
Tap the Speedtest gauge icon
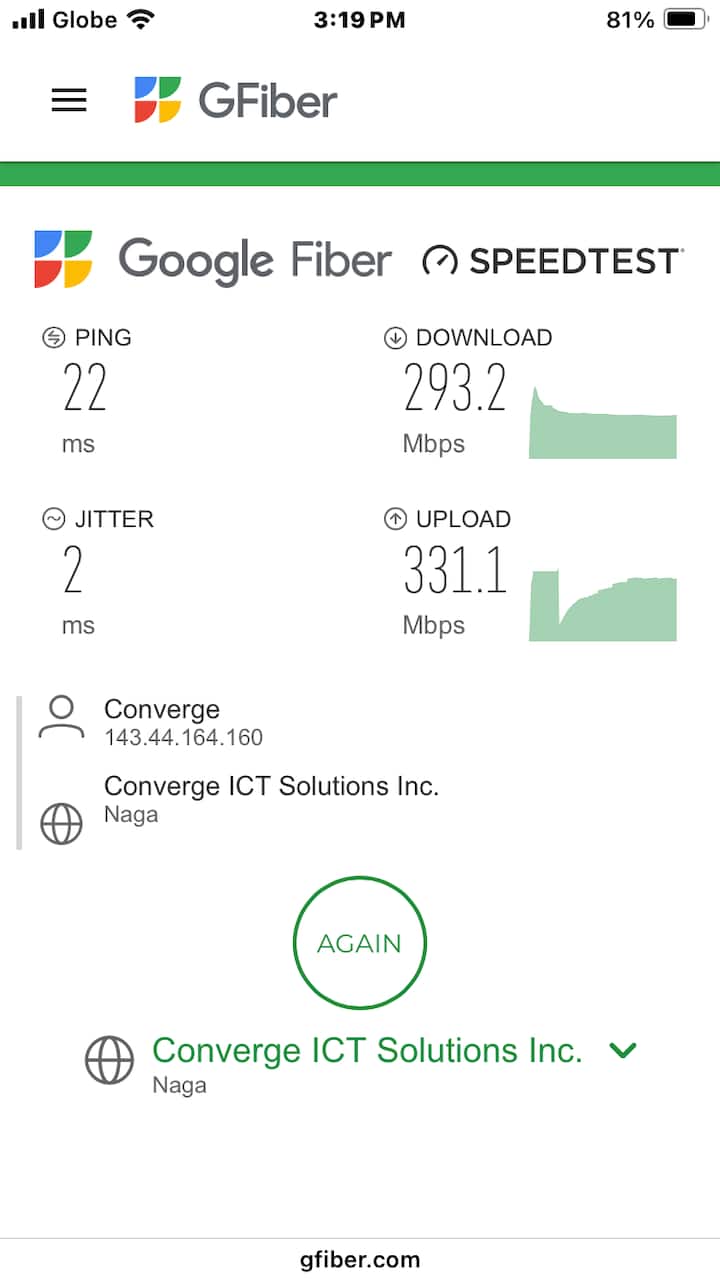click(x=439, y=261)
